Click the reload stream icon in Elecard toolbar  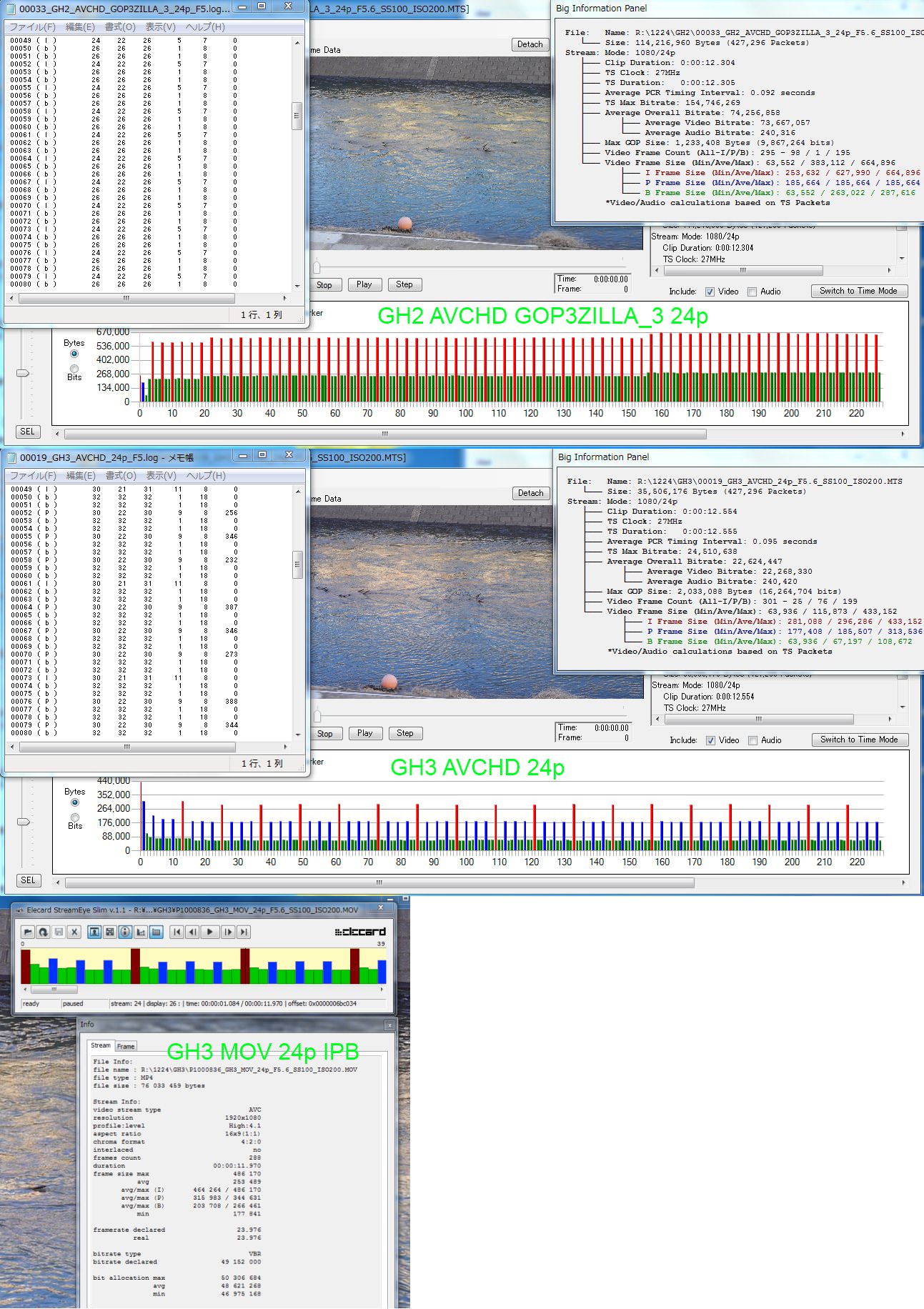click(43, 932)
